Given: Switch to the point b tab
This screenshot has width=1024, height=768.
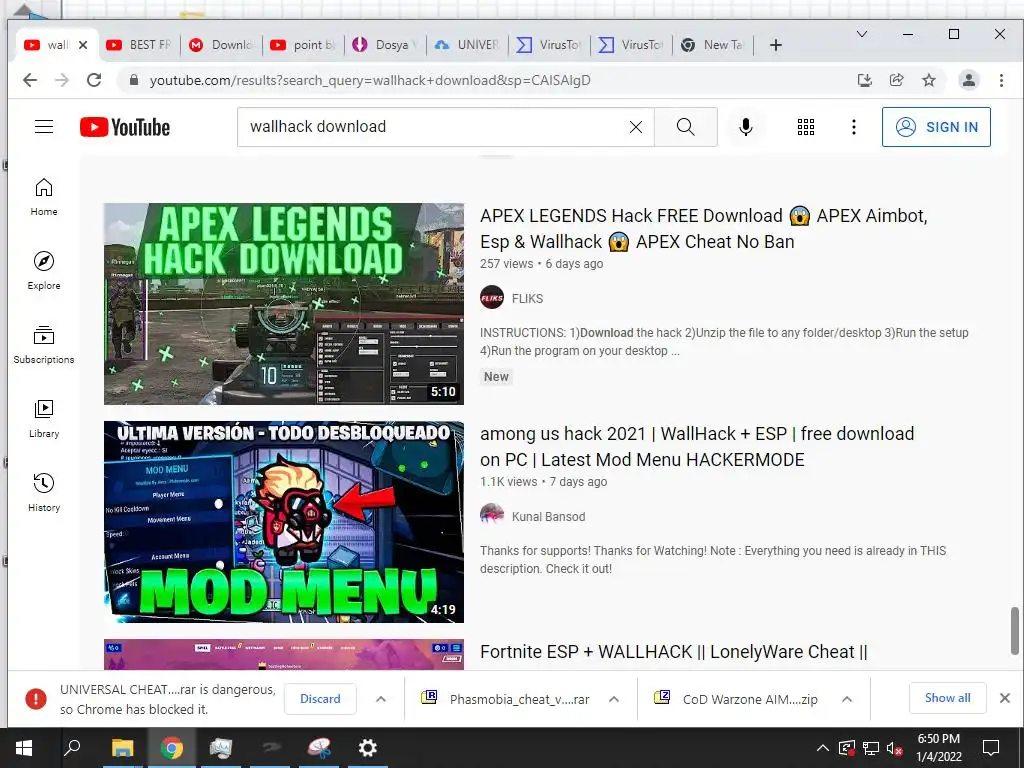Looking at the screenshot, I should (303, 44).
